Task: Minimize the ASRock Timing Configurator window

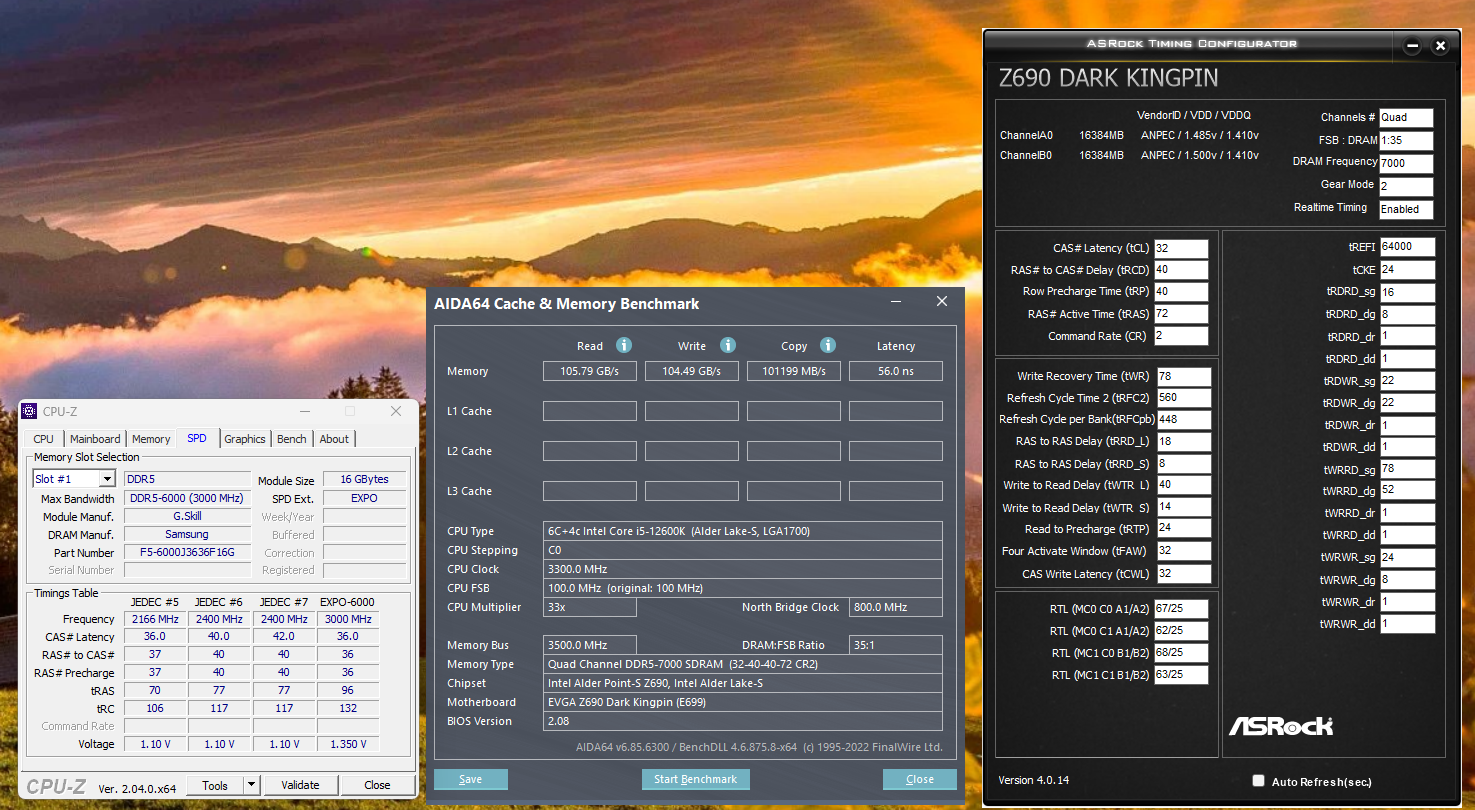Action: [1412, 46]
